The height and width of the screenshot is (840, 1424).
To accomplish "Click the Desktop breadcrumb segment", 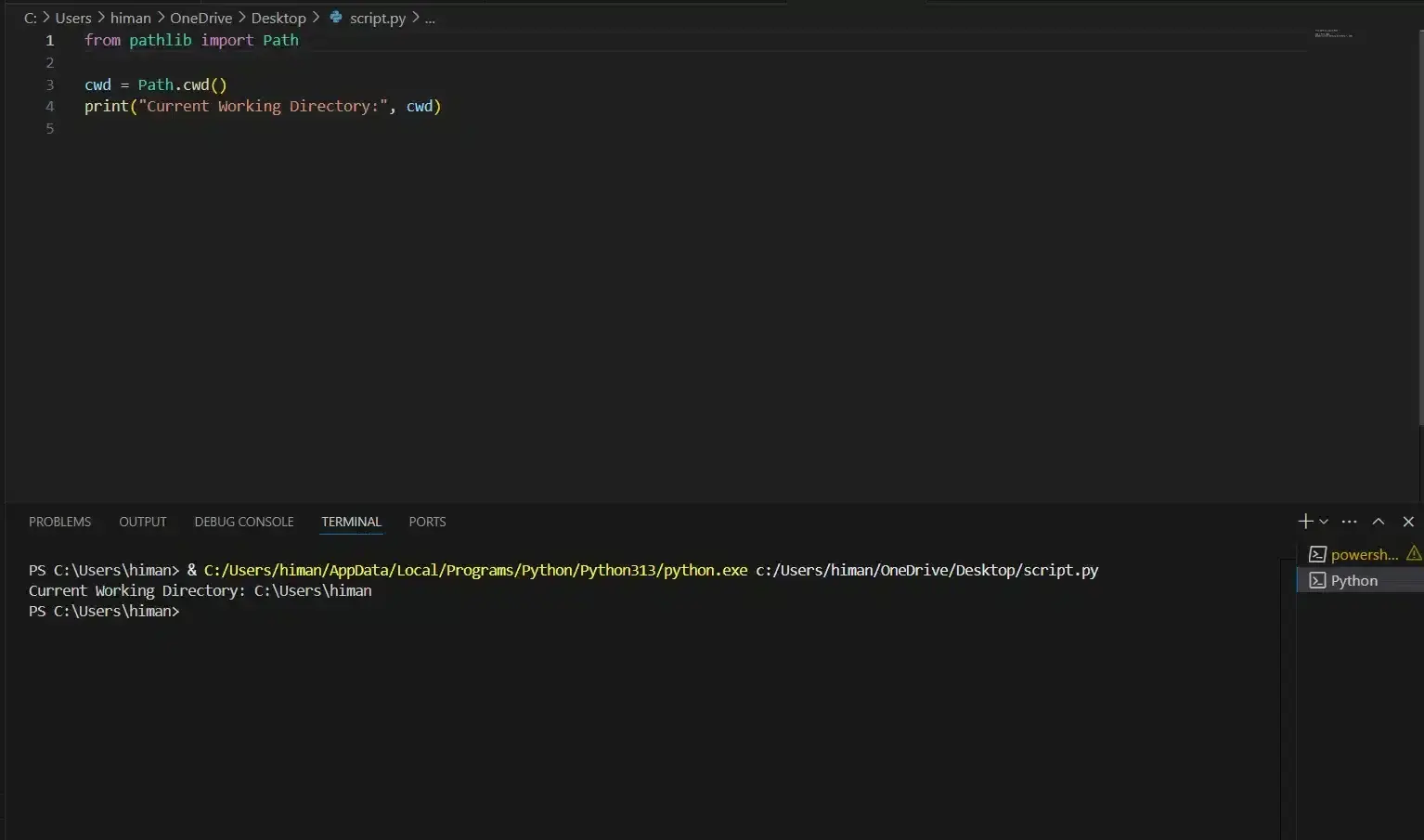I will click(x=278, y=18).
